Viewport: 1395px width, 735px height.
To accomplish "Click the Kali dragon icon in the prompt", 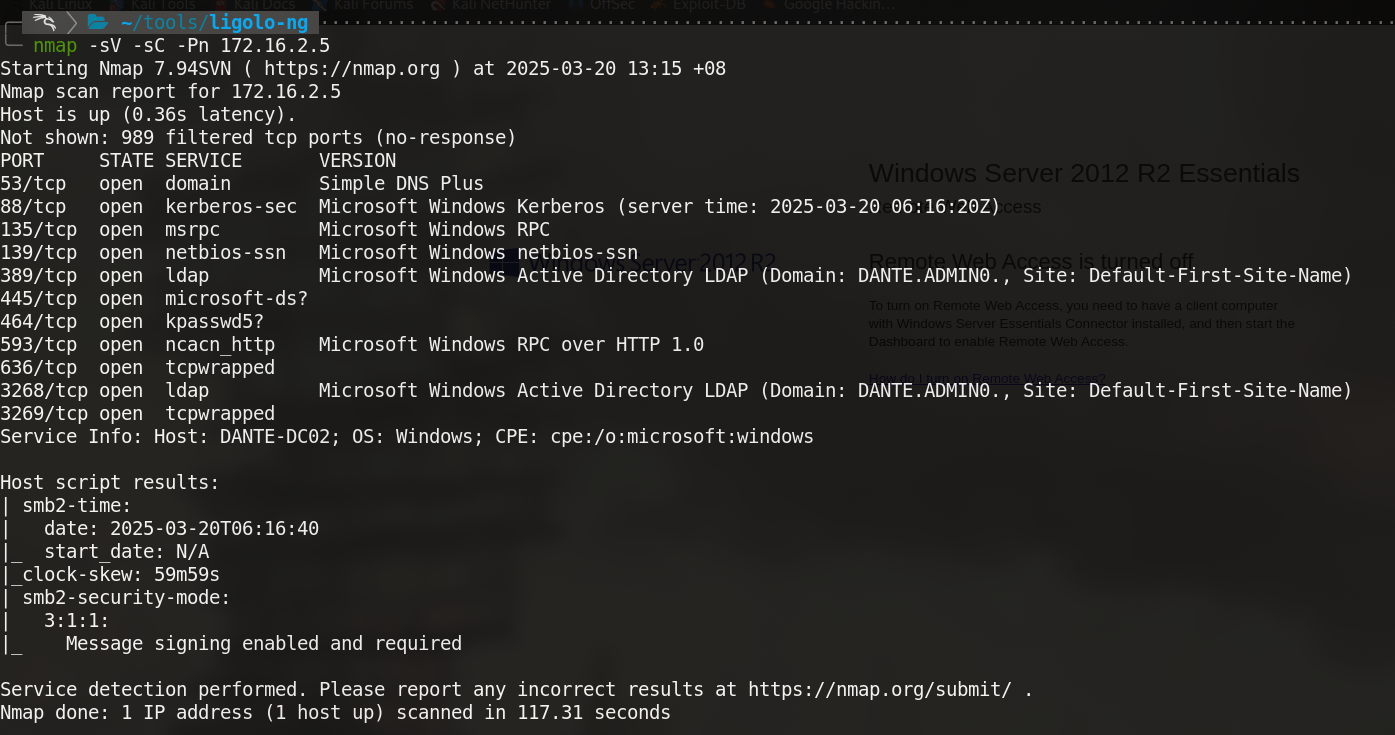I will tap(43, 22).
